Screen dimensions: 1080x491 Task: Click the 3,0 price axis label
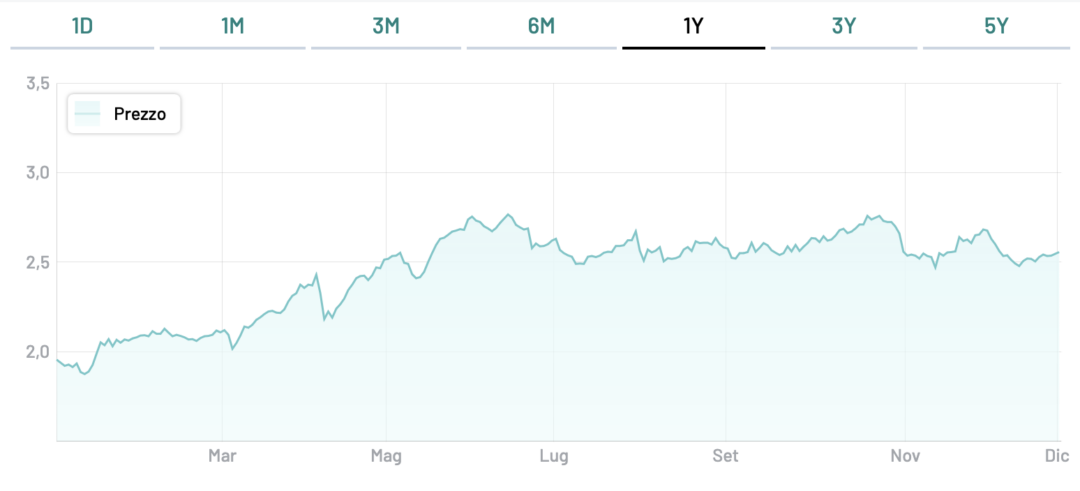coord(37,173)
